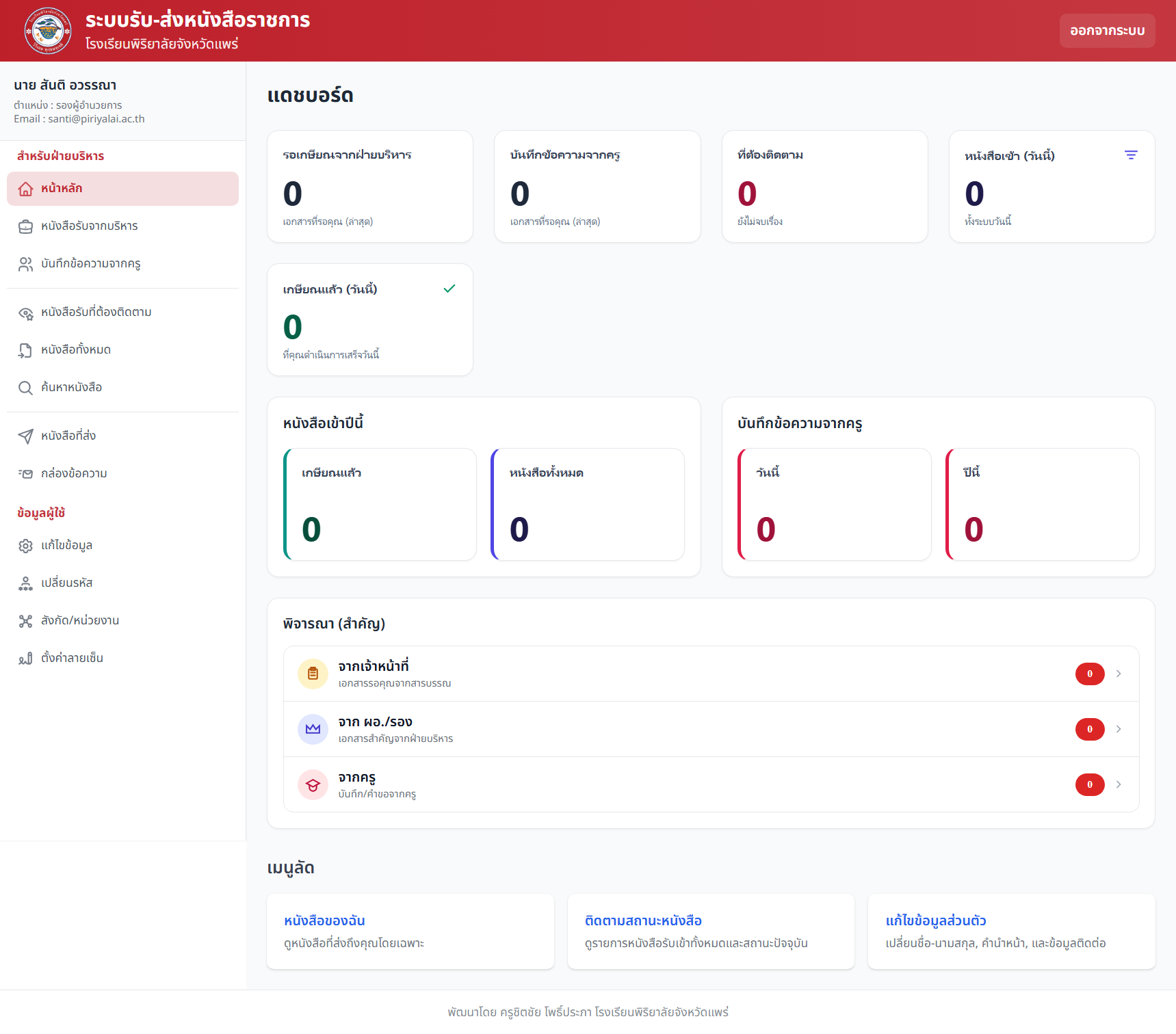1176x1034 pixels.
Task: Expand the จากเจ้าหน้าที่ row chevron
Action: pos(1119,674)
